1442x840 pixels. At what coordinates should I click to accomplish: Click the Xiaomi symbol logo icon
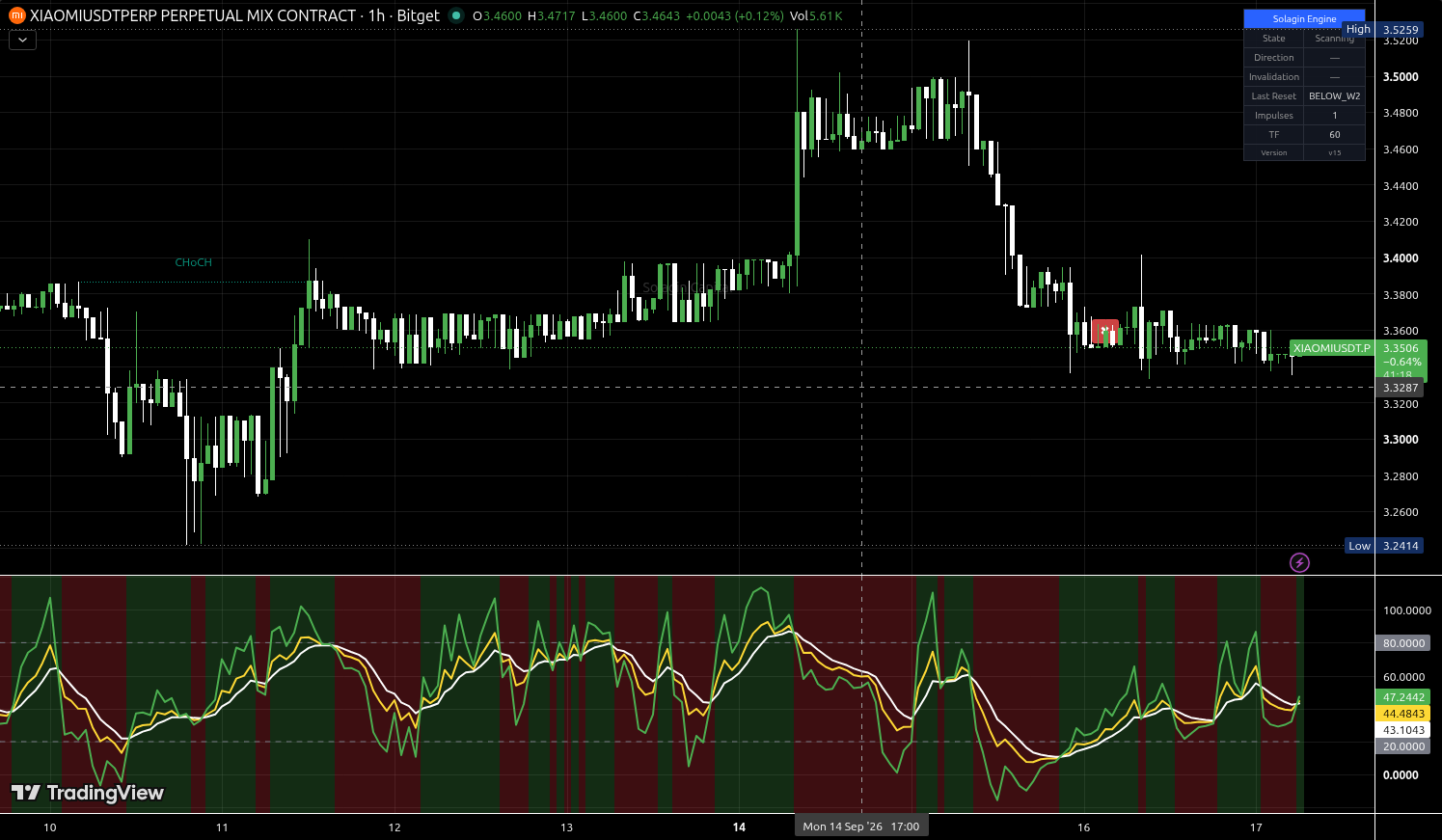16,15
